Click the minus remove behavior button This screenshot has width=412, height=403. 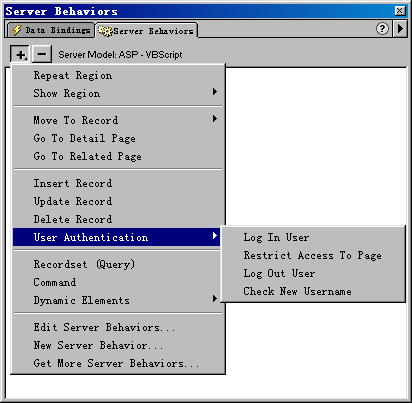click(42, 54)
